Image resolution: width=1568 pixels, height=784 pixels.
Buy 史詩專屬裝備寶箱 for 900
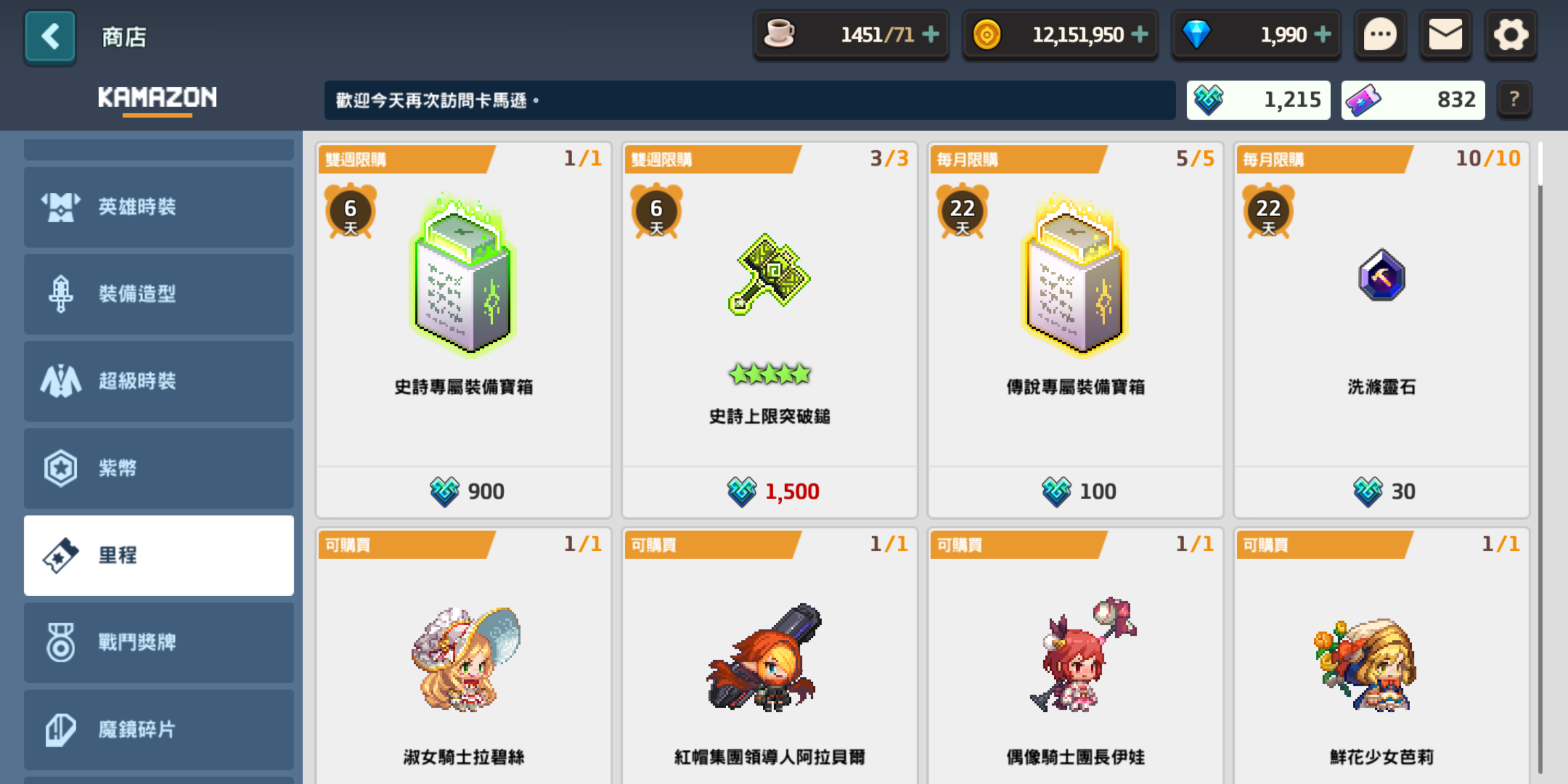(464, 491)
